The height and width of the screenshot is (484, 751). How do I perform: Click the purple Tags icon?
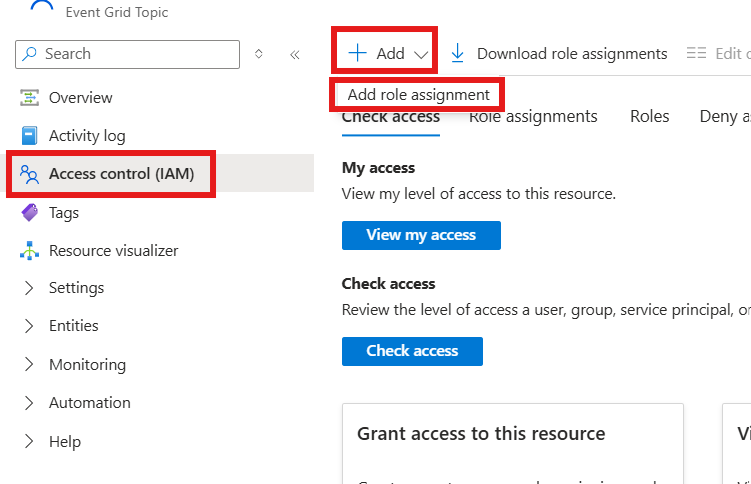[29, 212]
